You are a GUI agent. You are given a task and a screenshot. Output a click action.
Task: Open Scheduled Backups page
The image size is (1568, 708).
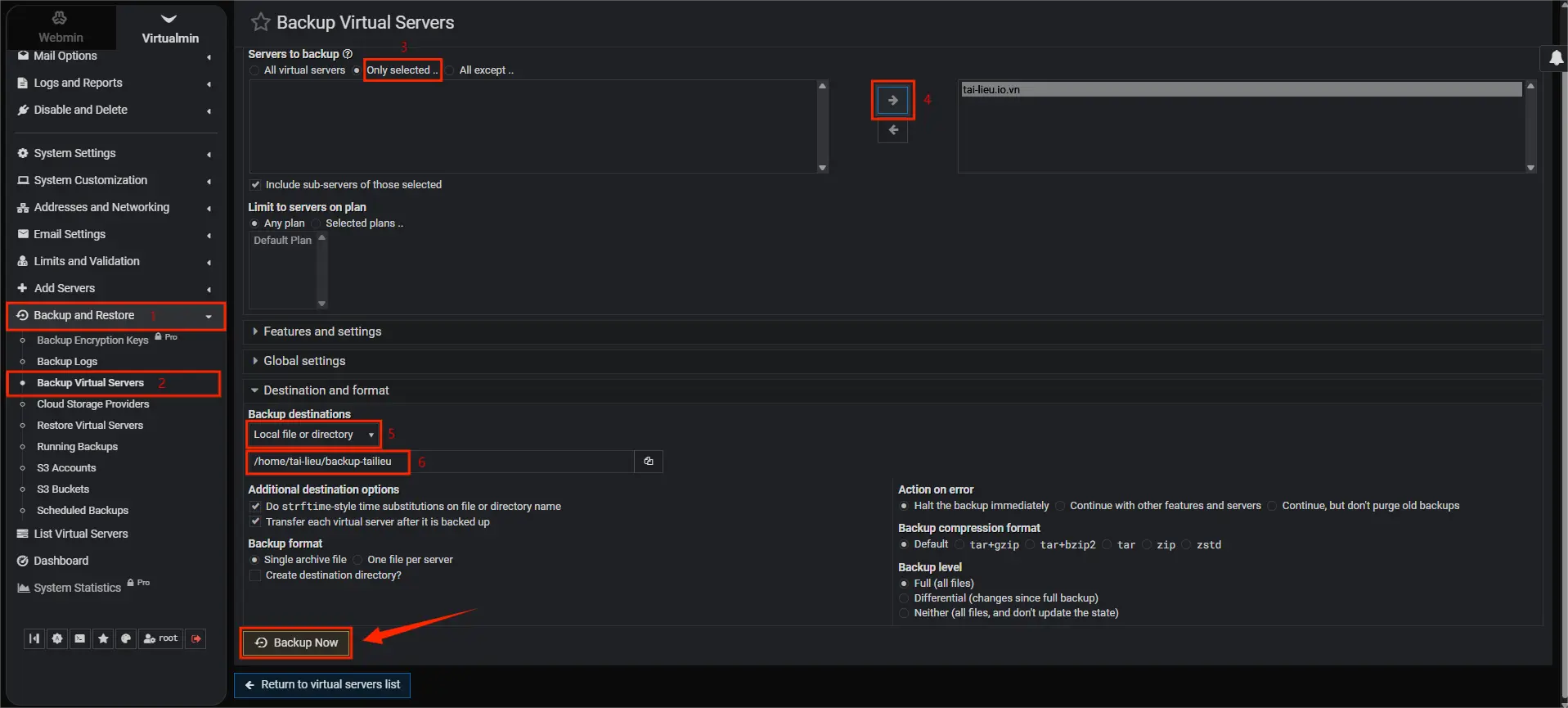click(x=83, y=511)
